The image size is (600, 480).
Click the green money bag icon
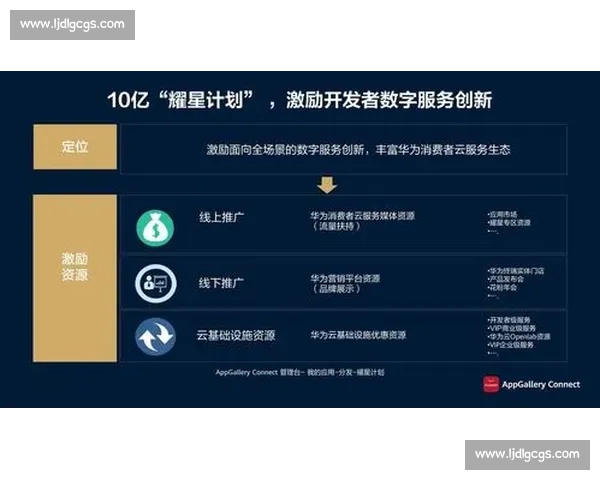(x=155, y=228)
